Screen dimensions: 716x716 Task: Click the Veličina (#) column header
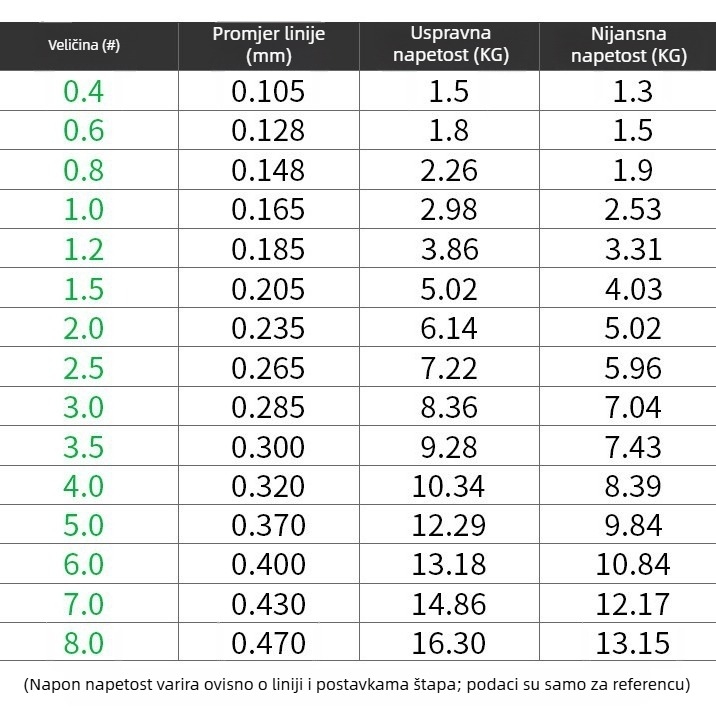click(x=84, y=45)
